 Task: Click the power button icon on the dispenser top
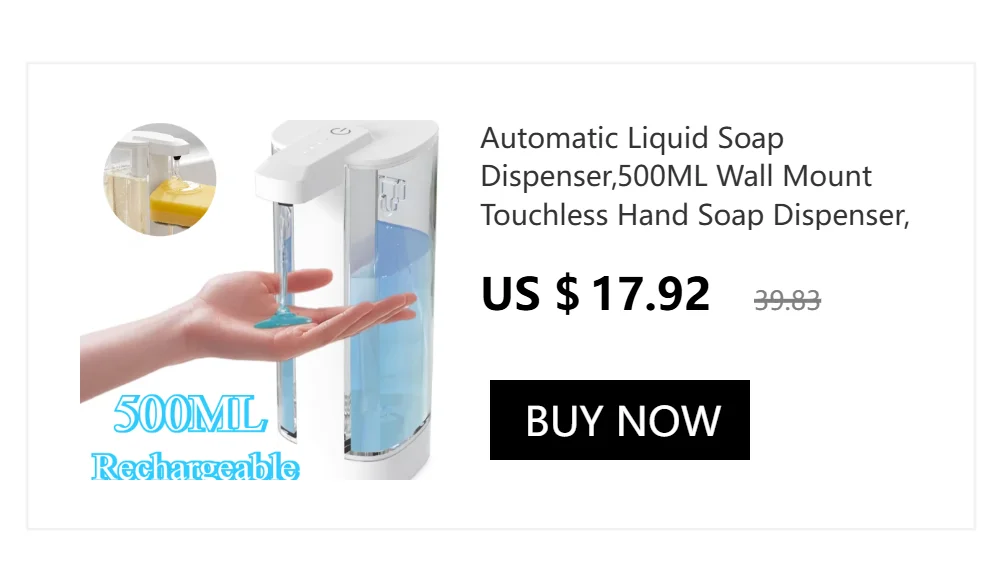341,132
